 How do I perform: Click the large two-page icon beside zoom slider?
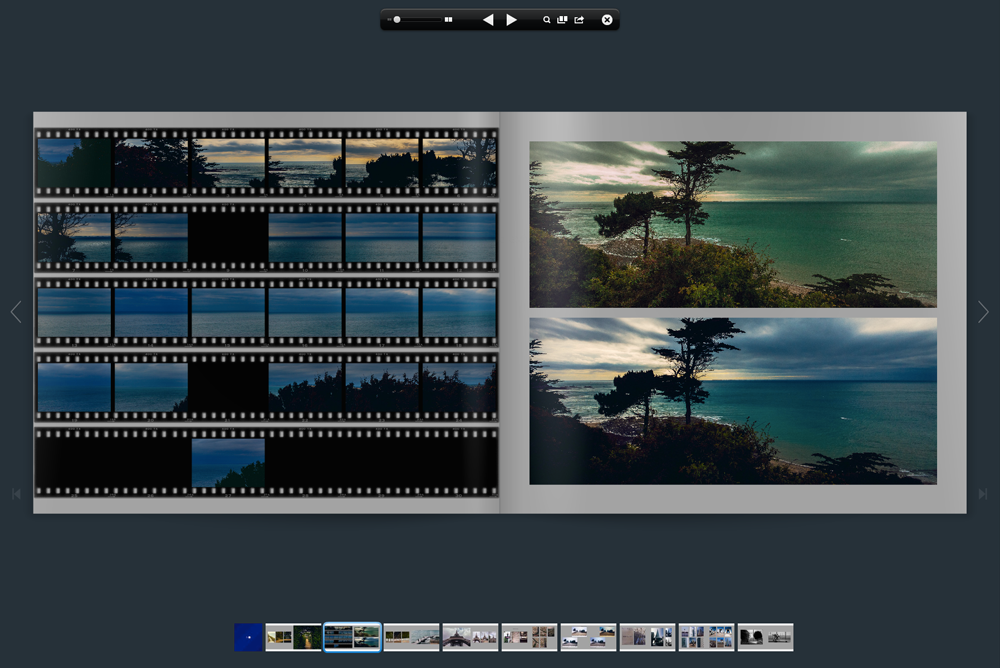coord(449,20)
